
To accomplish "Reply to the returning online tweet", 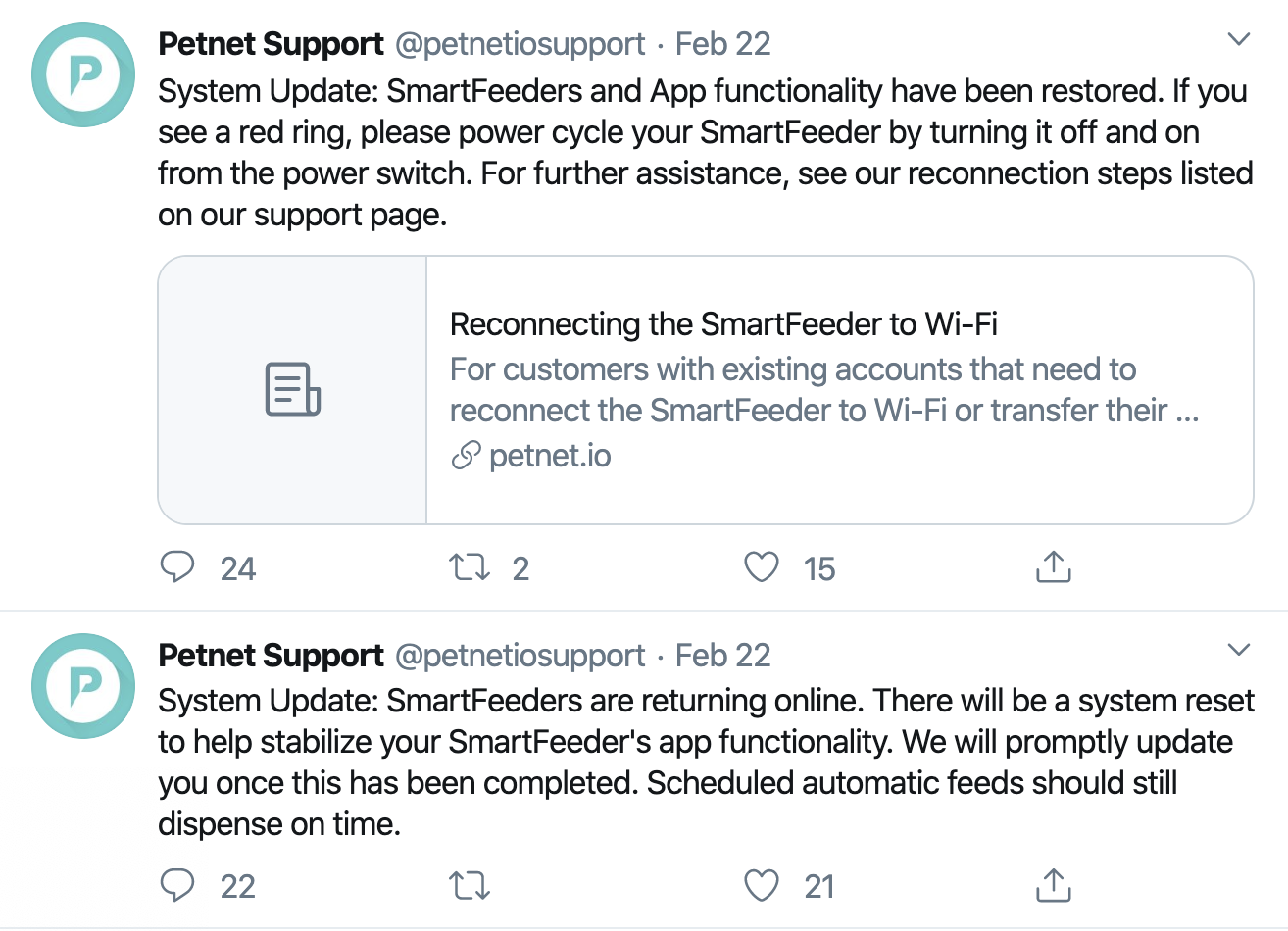I will [177, 885].
